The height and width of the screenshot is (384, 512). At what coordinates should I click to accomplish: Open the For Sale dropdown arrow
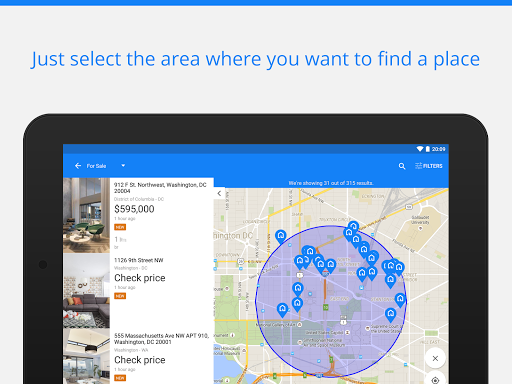[123, 166]
